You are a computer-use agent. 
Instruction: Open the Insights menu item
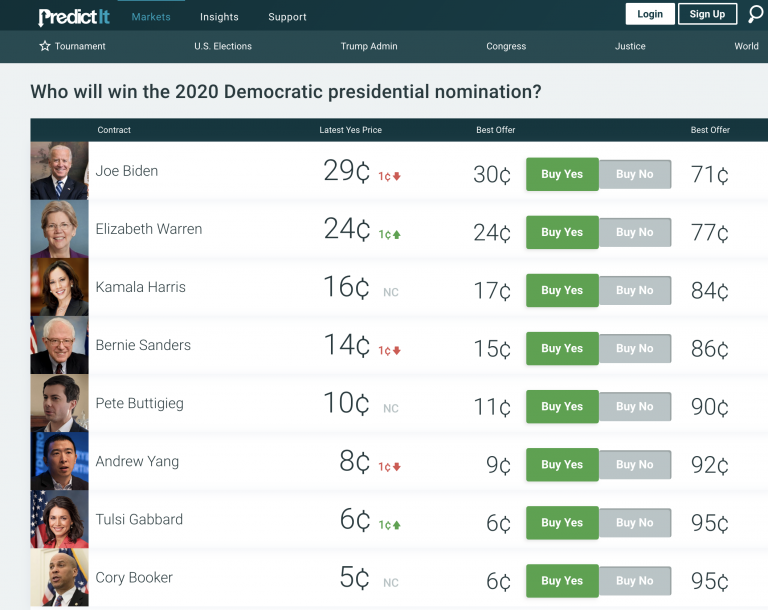[219, 17]
